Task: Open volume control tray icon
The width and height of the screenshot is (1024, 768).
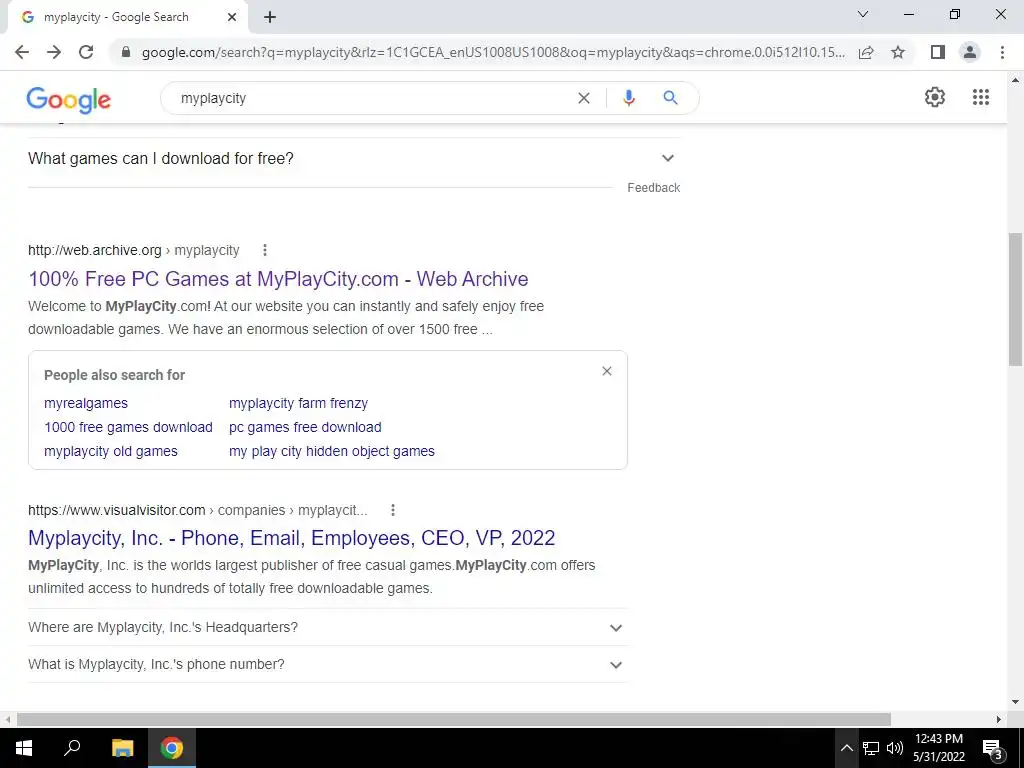Action: [895, 748]
